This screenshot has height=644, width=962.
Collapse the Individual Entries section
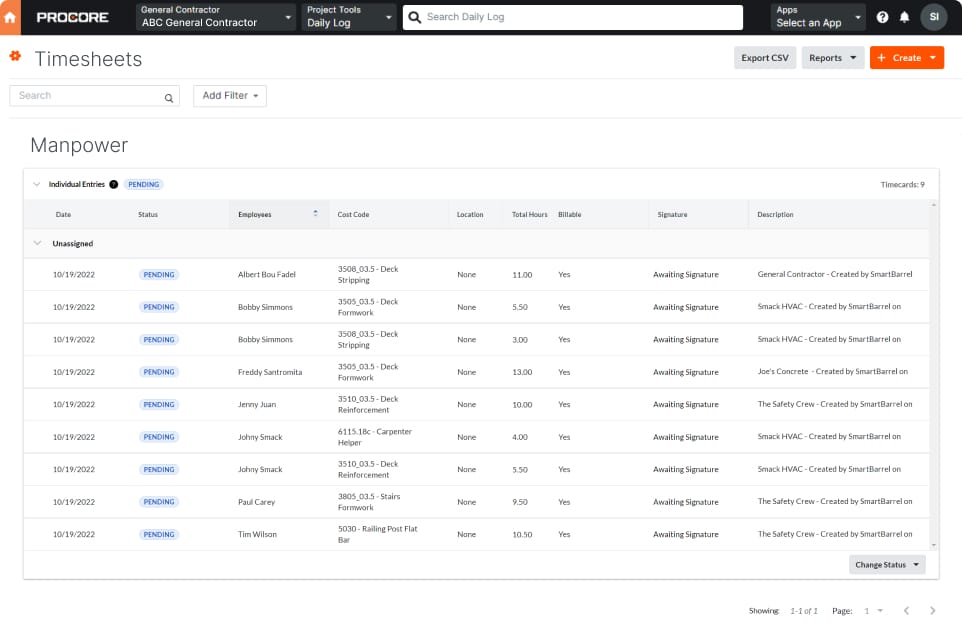(x=37, y=184)
